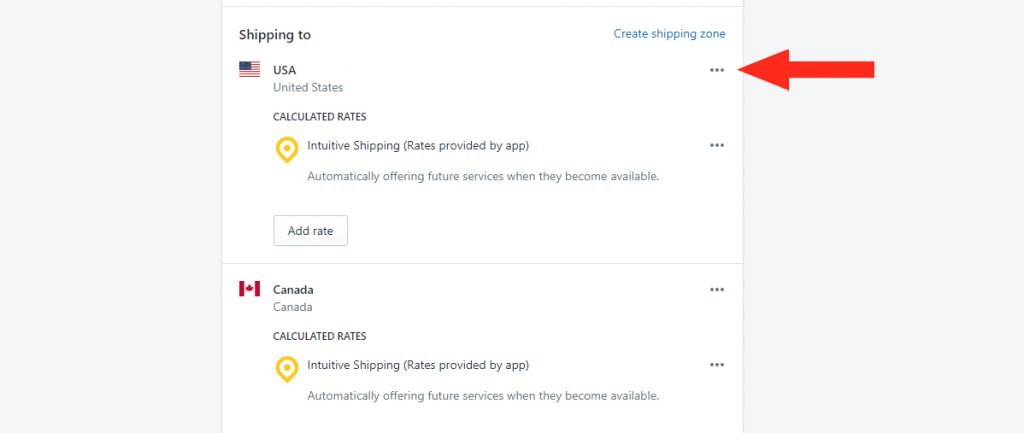Screen dimensions: 1024x433
Task: Click the CALCULATED RATES label under USA
Action: pos(320,117)
